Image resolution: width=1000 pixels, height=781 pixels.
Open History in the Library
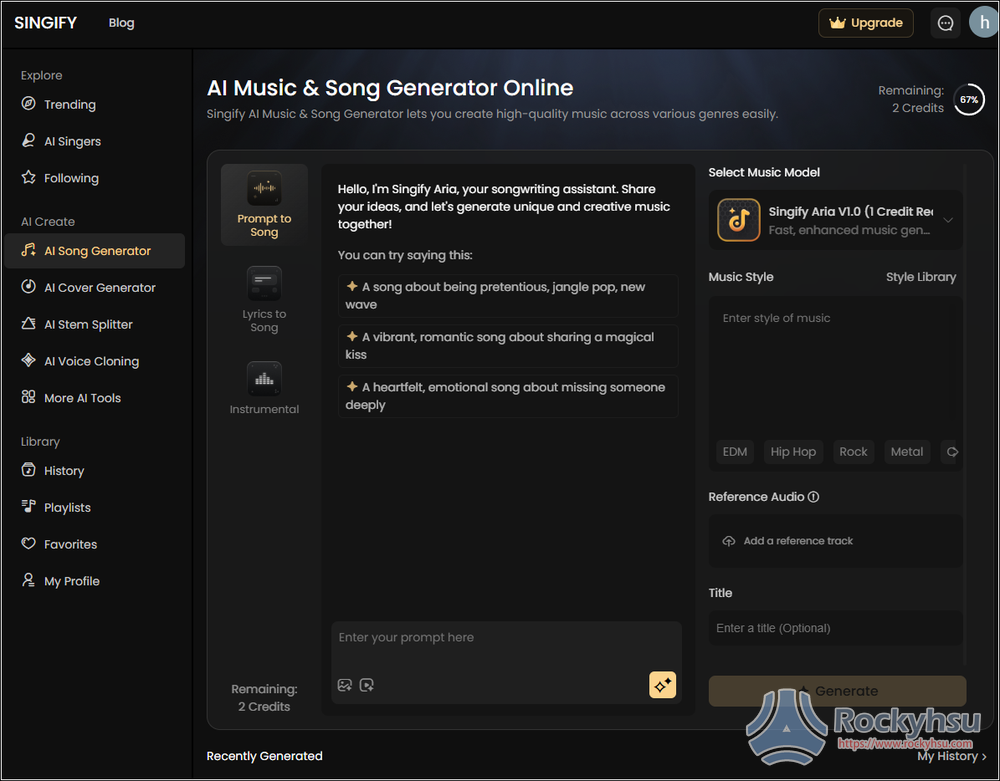click(x=52, y=471)
